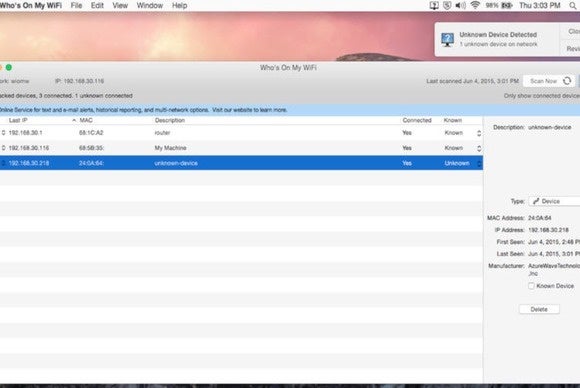Click the shield icon in menu bar

447,6
